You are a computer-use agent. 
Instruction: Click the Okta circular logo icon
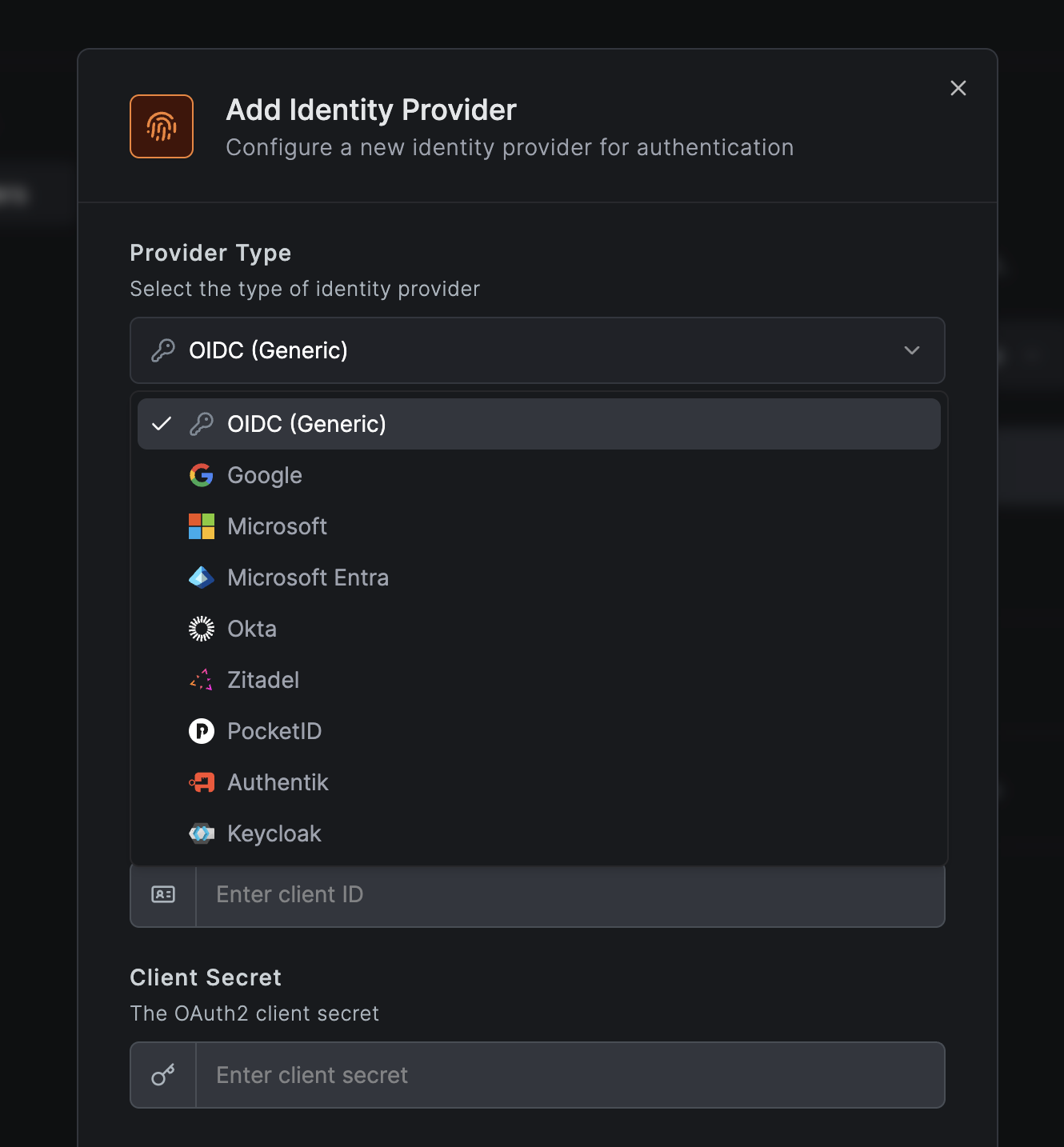202,629
